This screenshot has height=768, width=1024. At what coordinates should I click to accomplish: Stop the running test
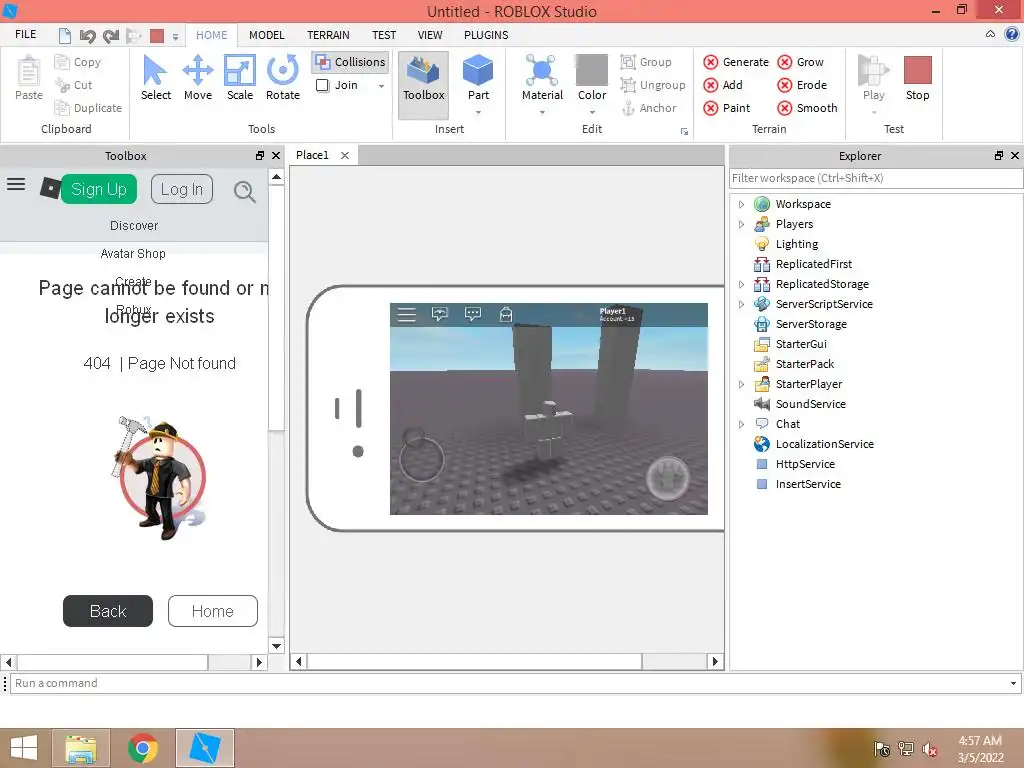click(x=918, y=78)
